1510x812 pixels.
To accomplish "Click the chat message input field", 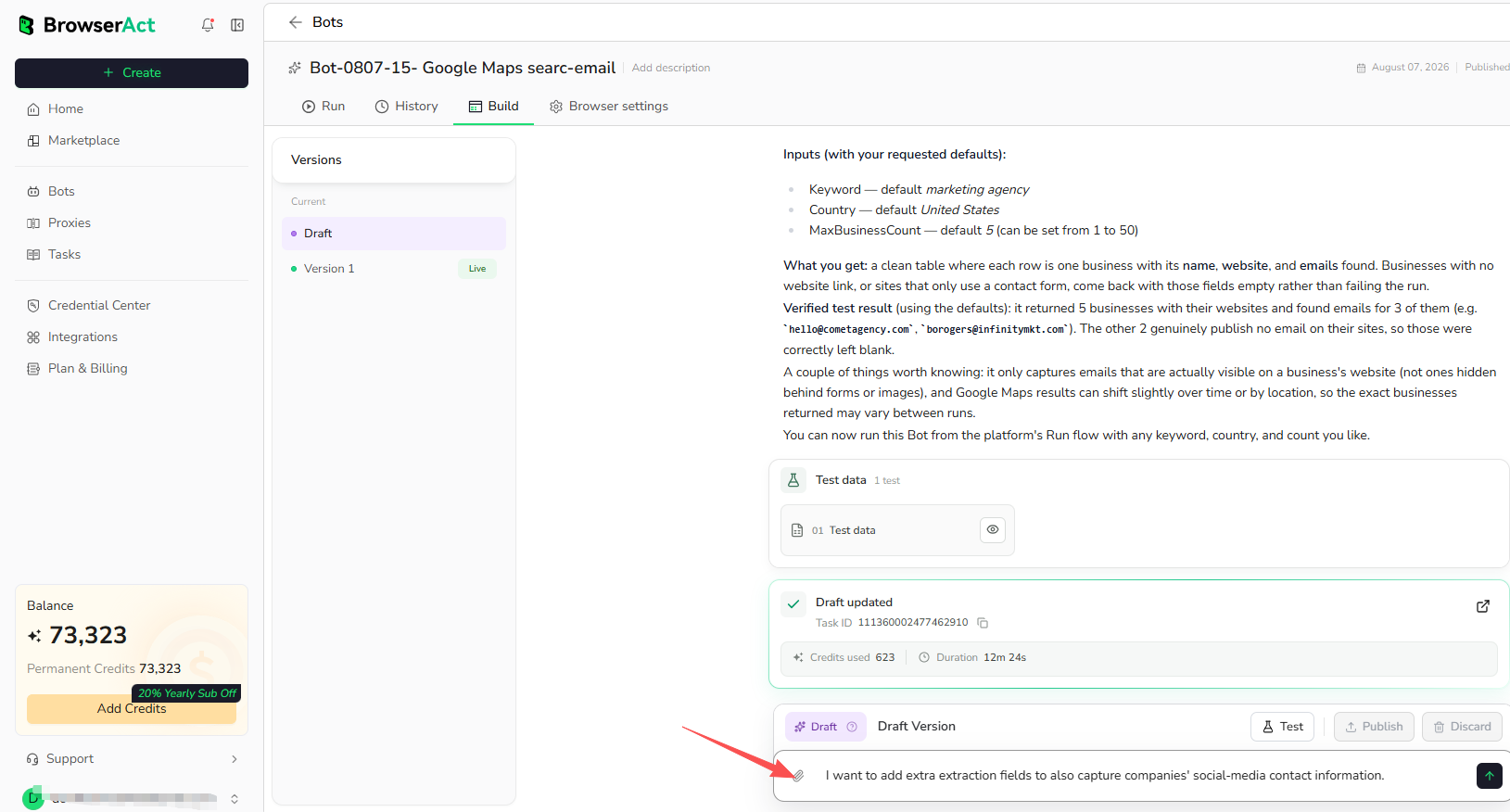I will (x=1146, y=776).
